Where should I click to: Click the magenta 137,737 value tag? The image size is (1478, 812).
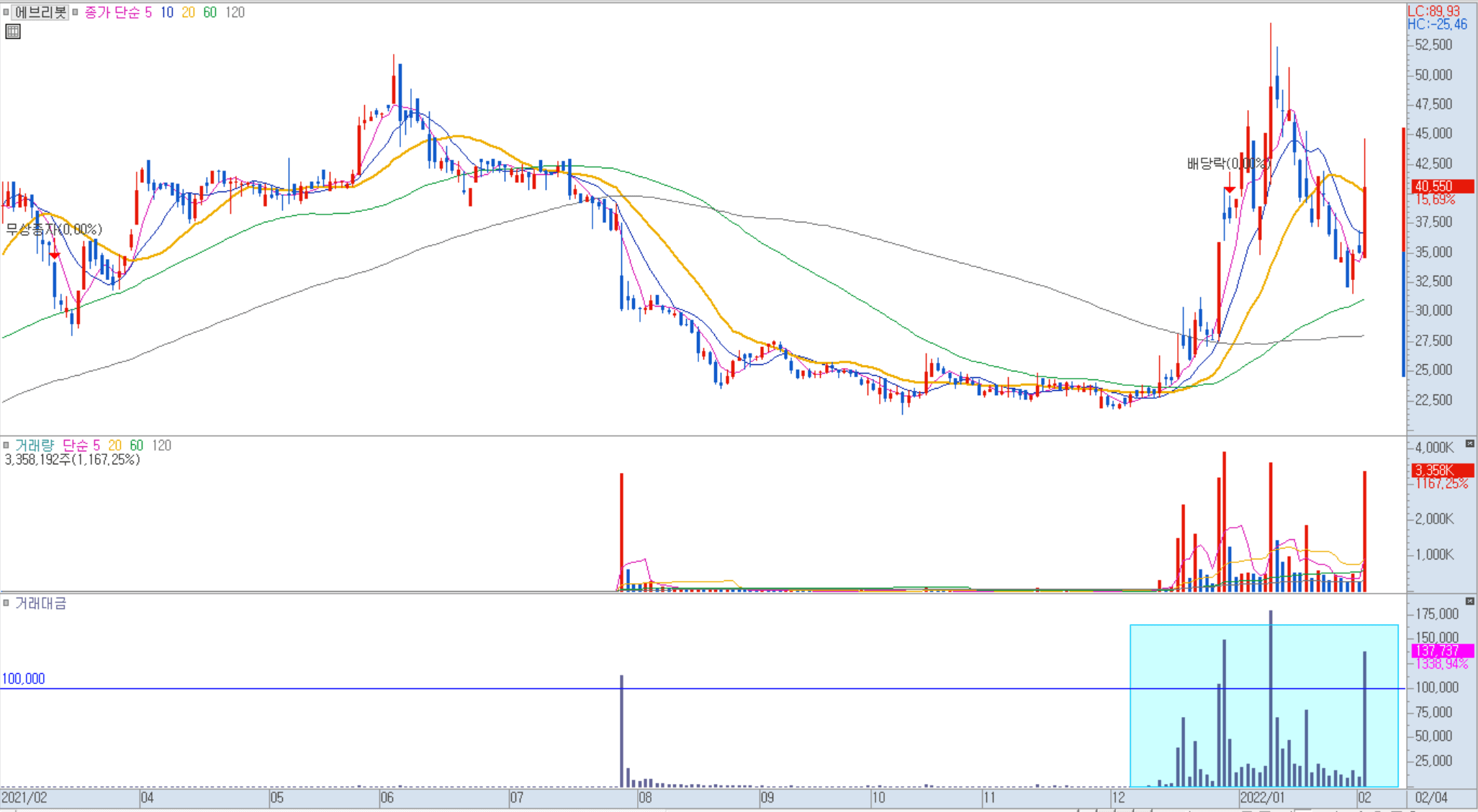tap(1441, 651)
